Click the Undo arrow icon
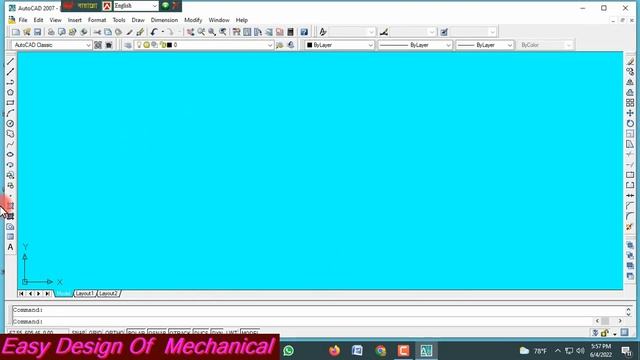 click(x=154, y=32)
